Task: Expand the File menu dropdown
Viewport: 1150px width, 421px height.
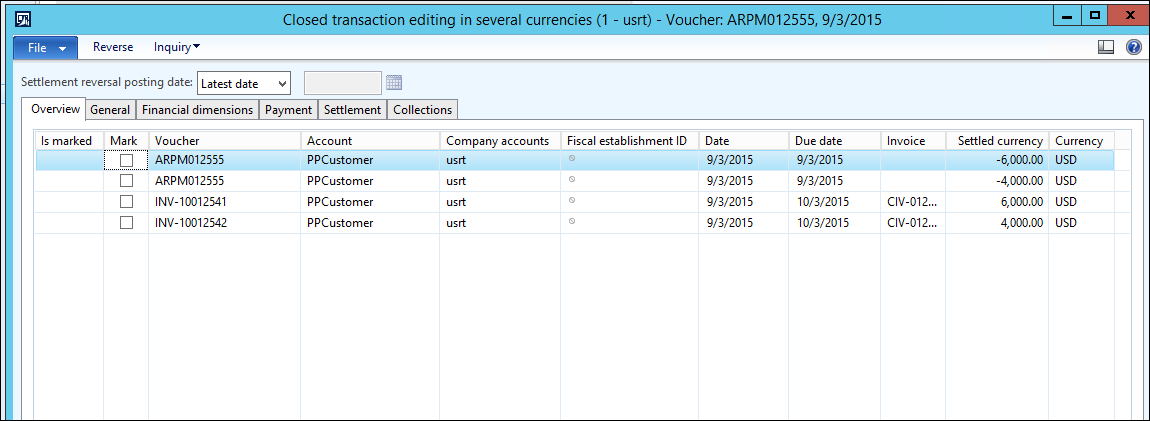Action: 45,47
